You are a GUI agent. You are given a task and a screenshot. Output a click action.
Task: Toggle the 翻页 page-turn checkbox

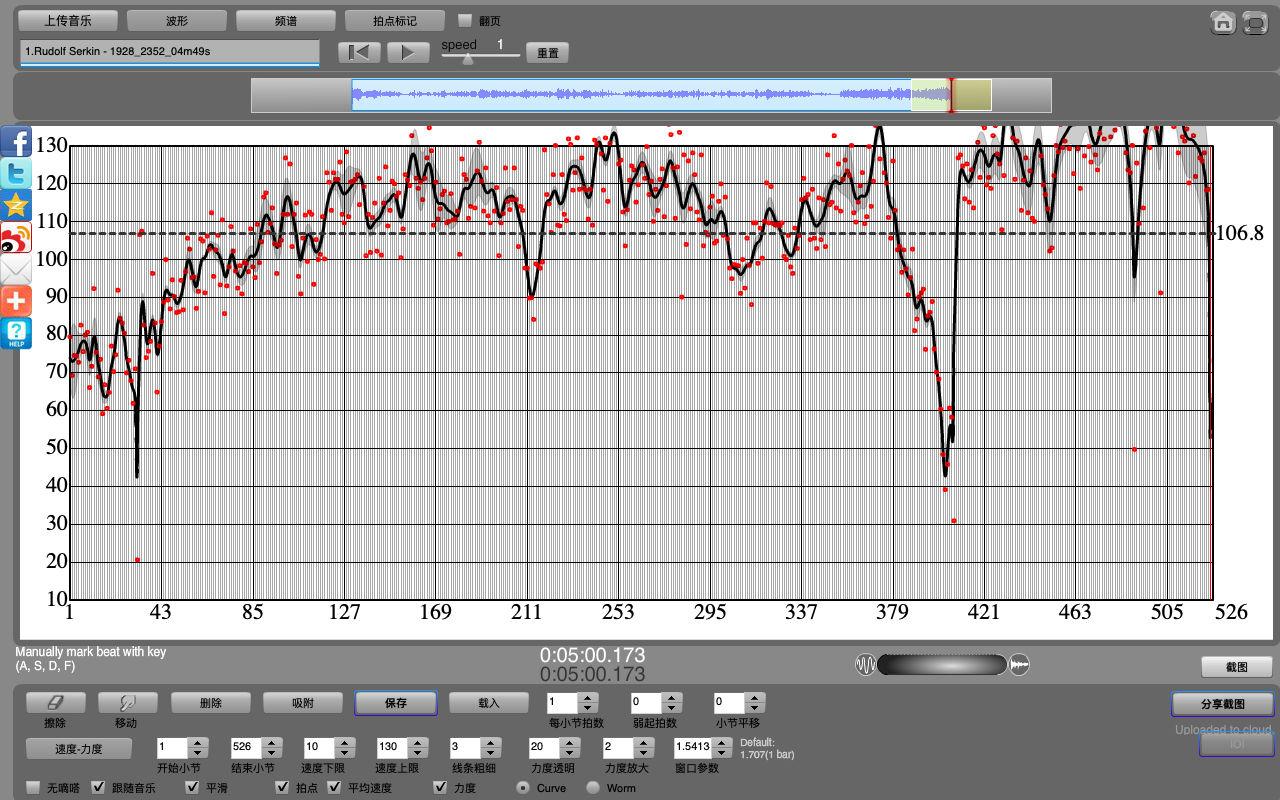[x=465, y=20]
